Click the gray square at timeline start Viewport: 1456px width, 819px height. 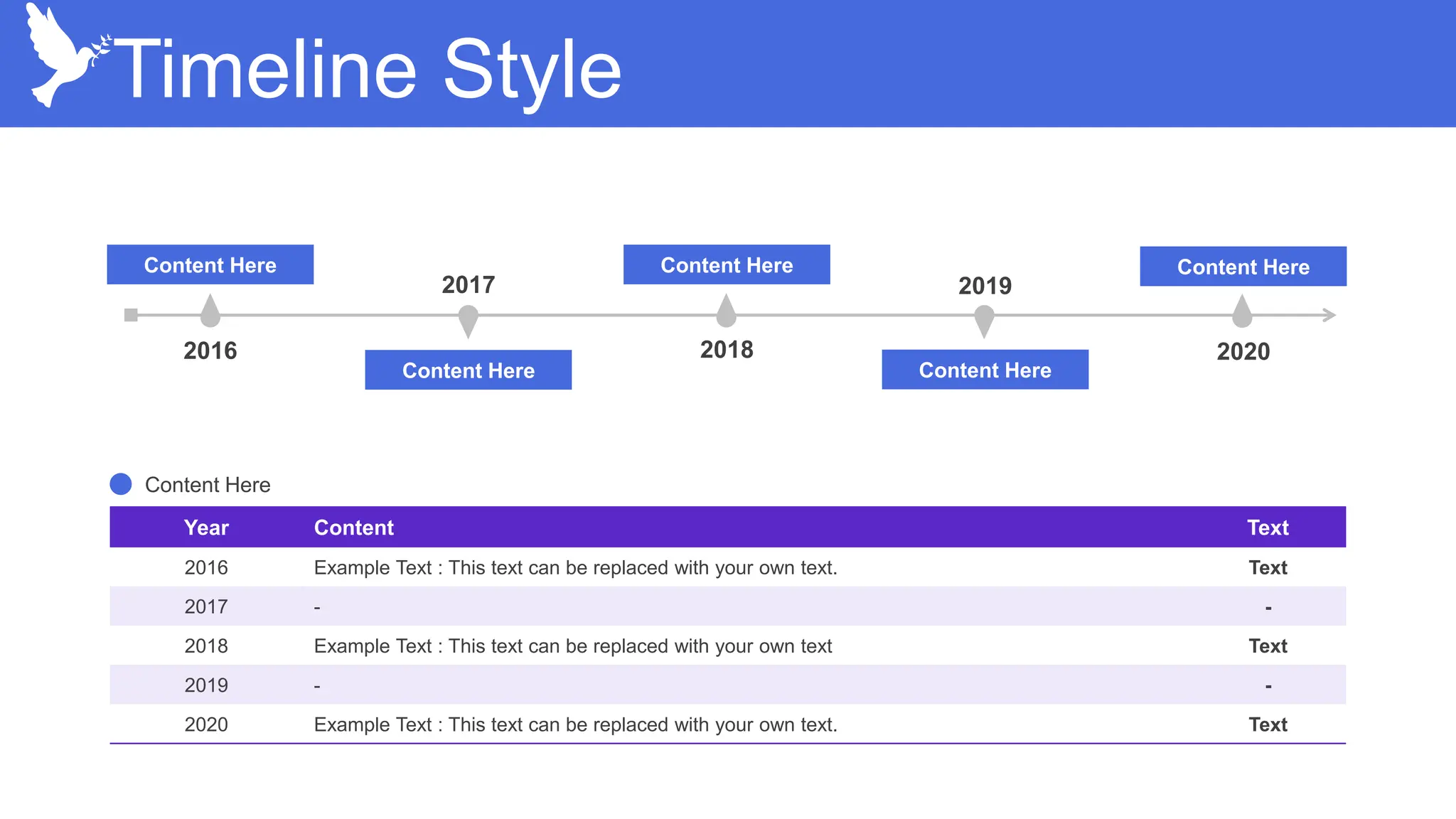131,315
